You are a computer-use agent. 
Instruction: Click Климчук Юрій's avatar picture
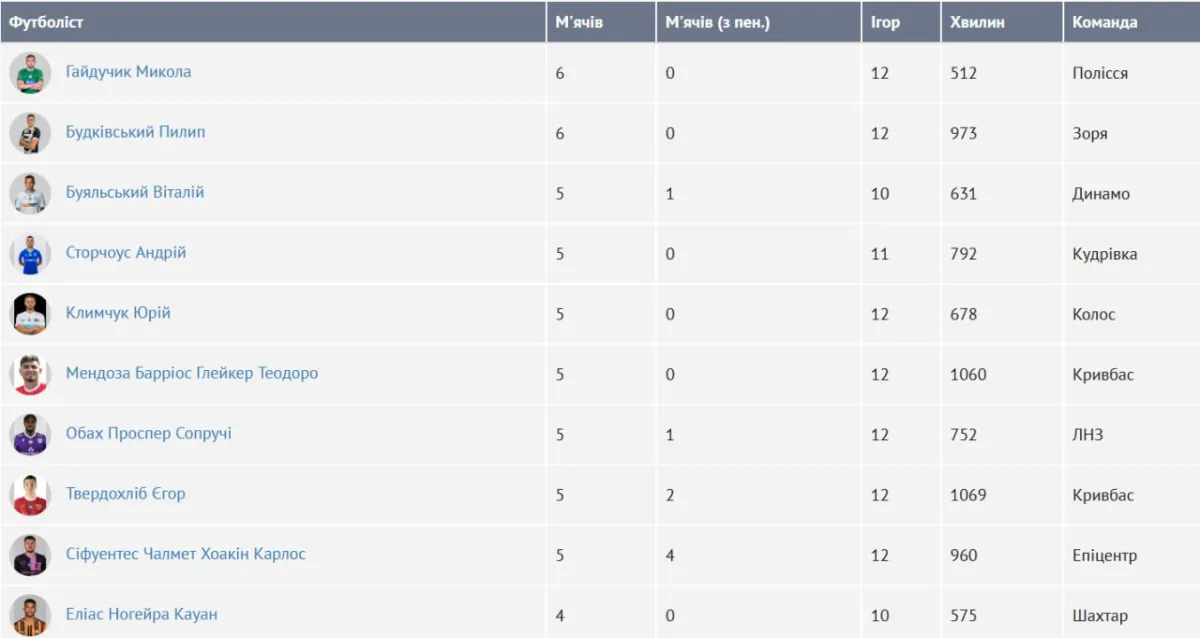[30, 314]
